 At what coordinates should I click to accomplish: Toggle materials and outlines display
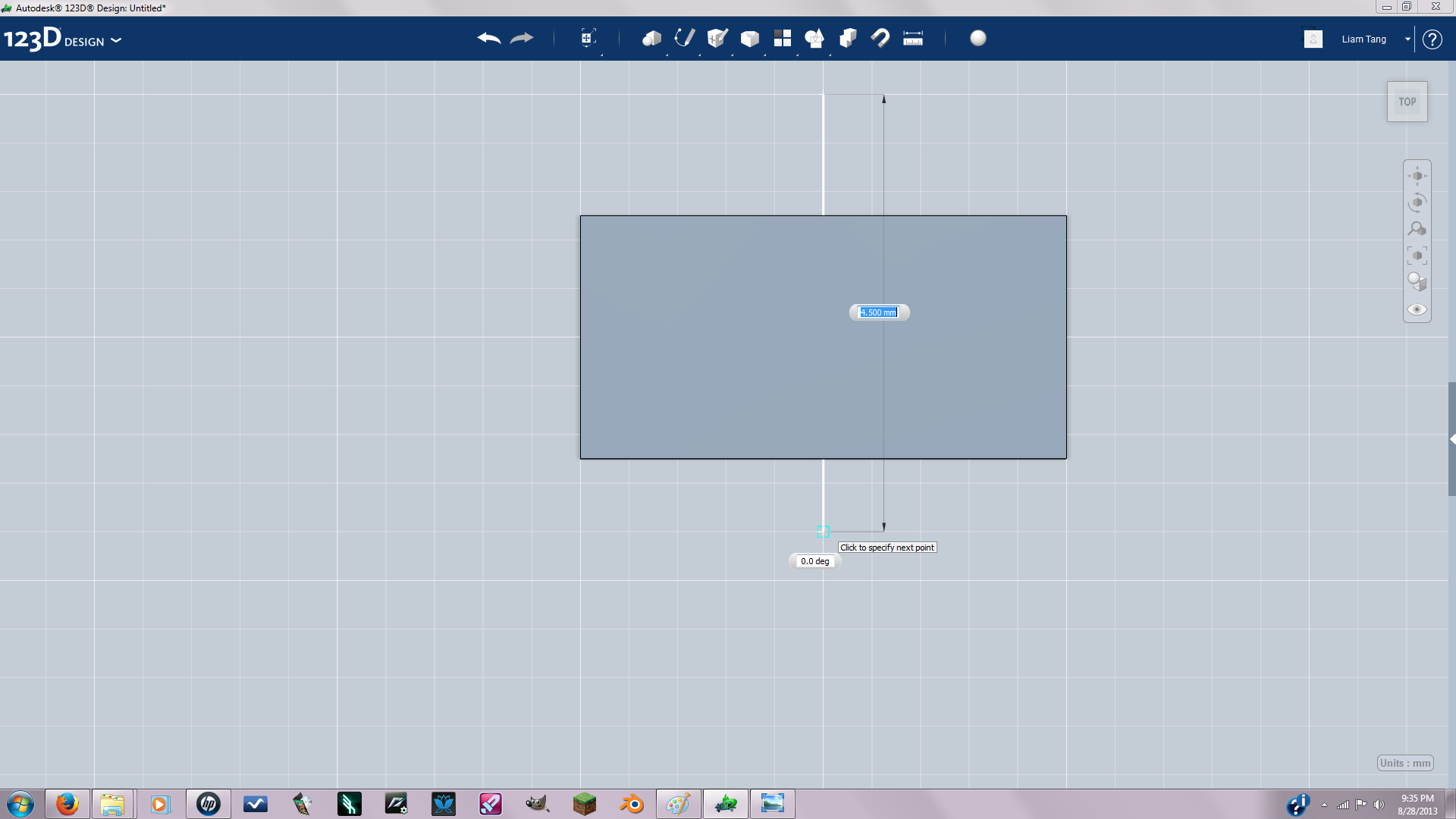[x=1417, y=282]
